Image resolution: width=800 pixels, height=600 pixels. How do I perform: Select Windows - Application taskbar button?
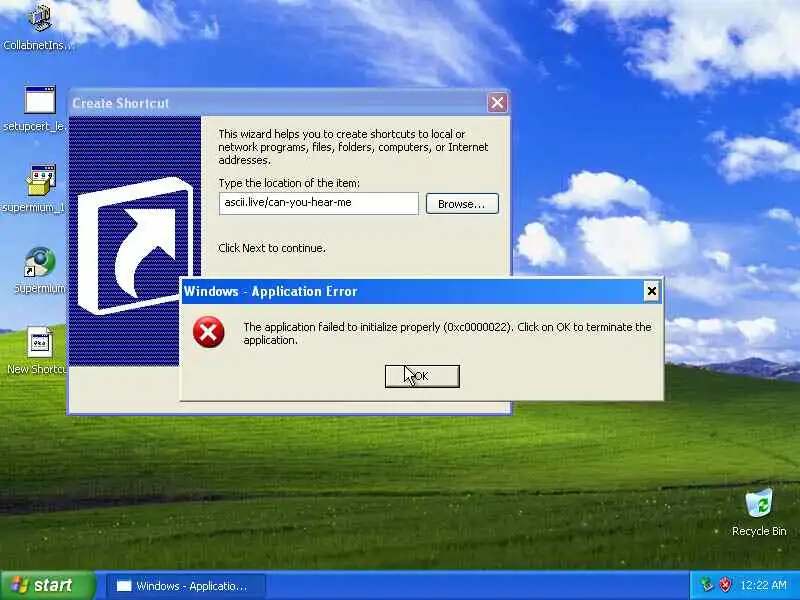tap(186, 586)
